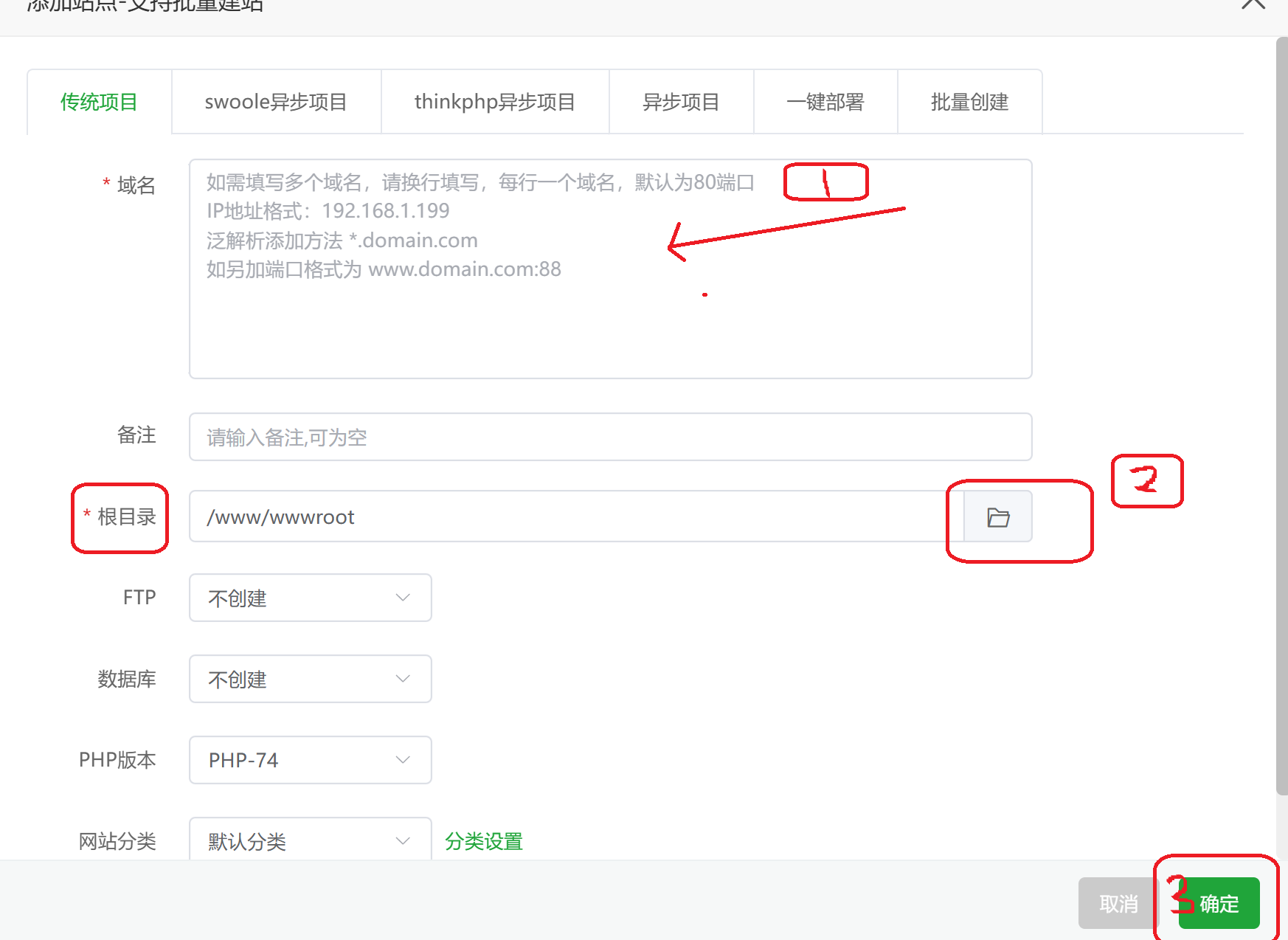Click the FTP label text
Image resolution: width=1288 pixels, height=940 pixels.
click(x=139, y=597)
